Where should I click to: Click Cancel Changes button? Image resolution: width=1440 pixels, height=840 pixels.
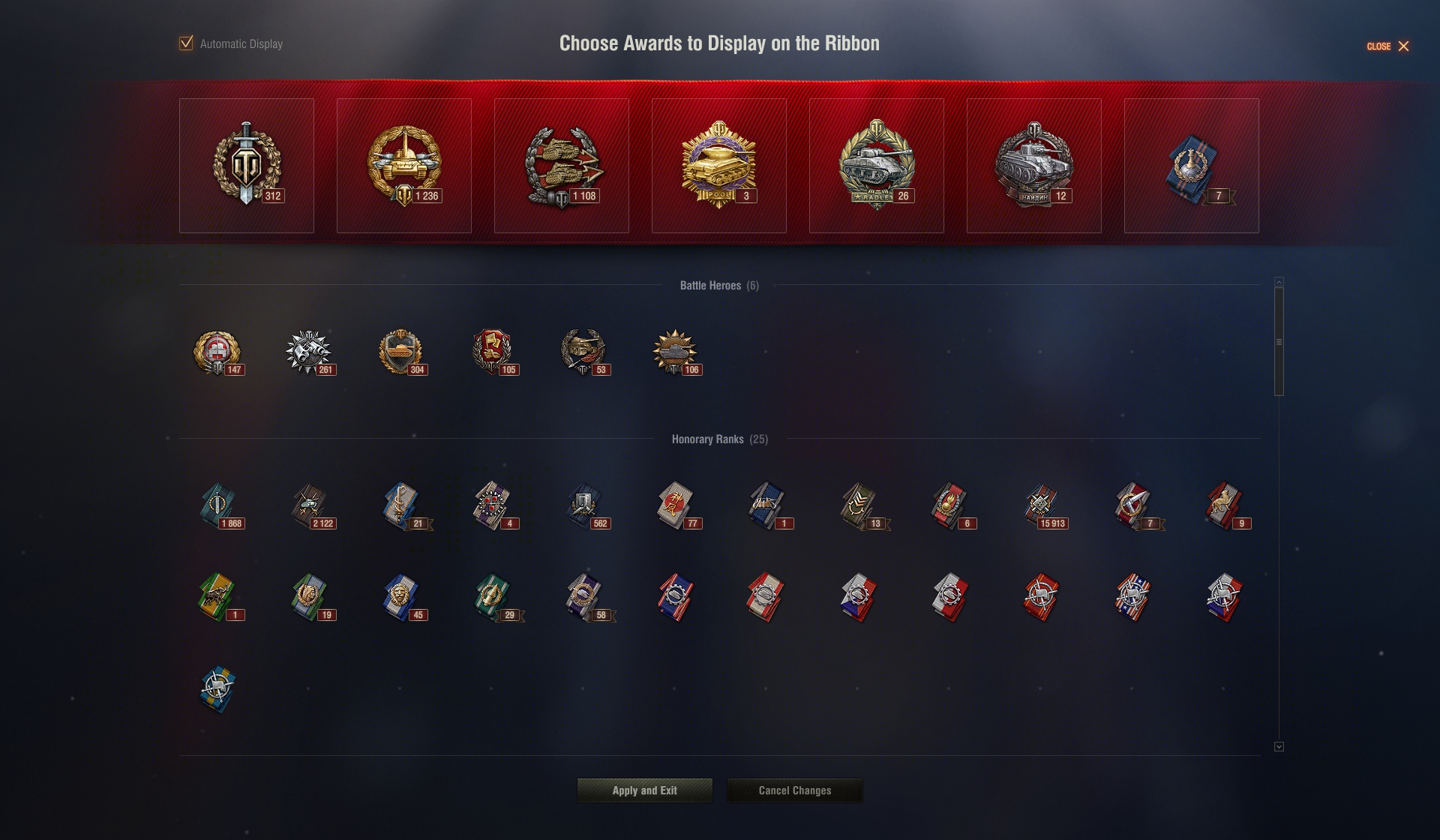795,790
